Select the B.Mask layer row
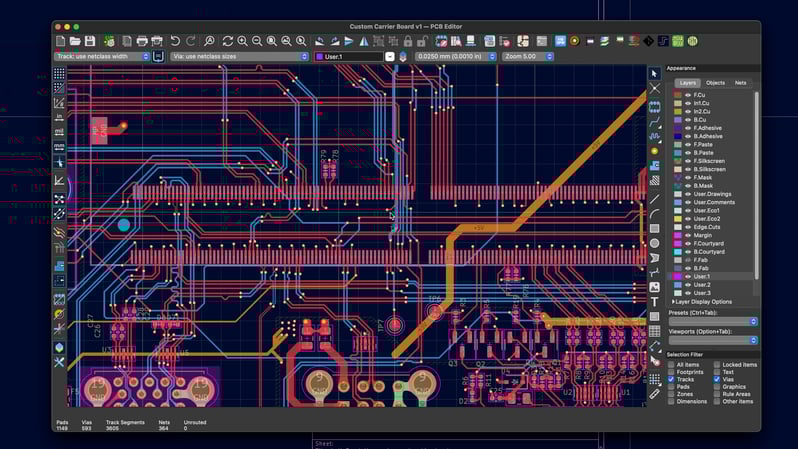798x449 pixels. pos(711,186)
